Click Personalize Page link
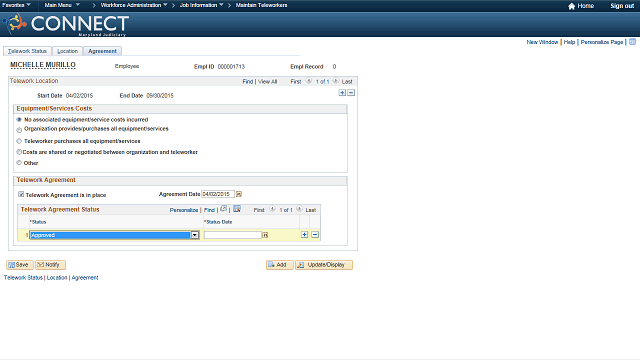This screenshot has width=640, height=360. point(602,42)
